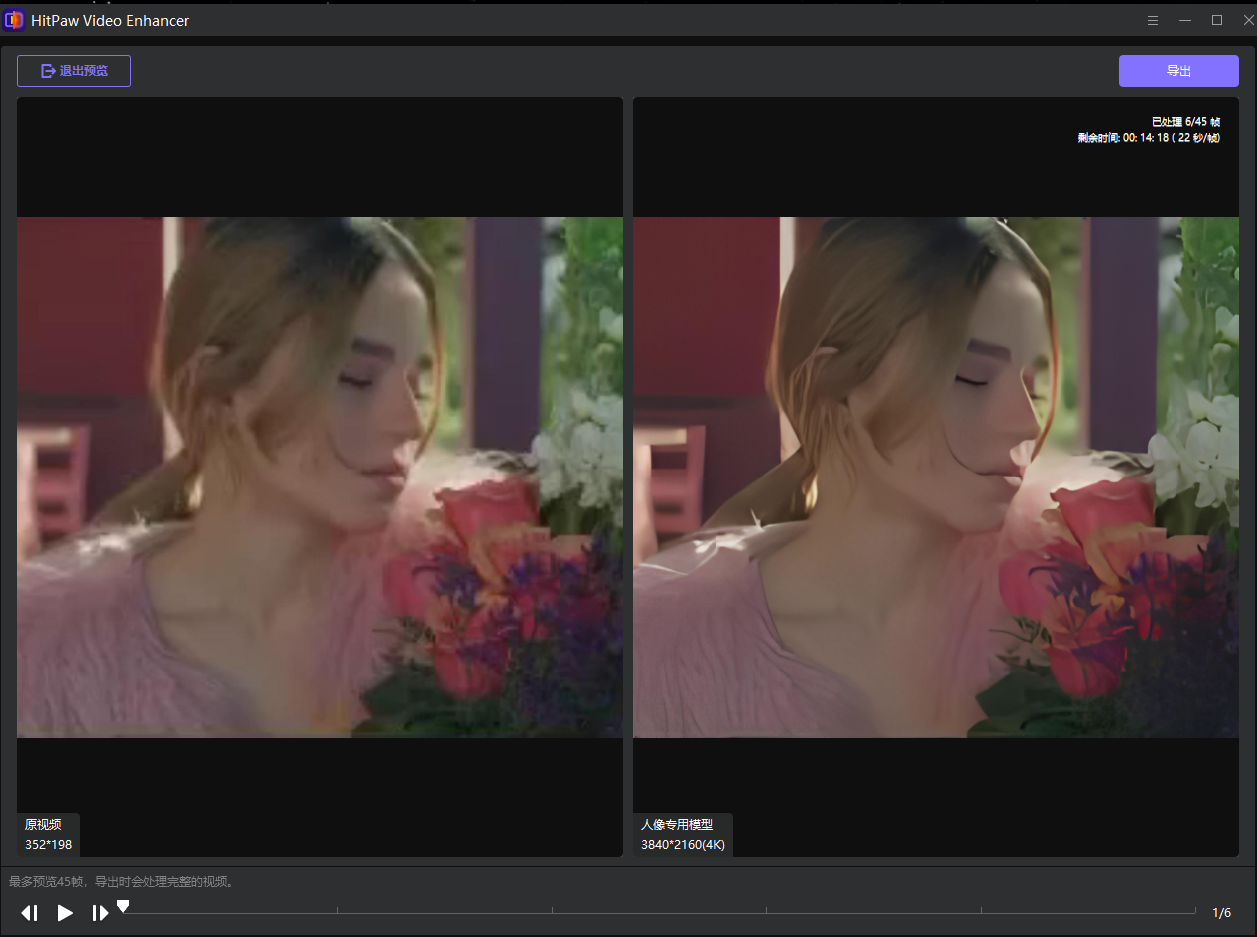The width and height of the screenshot is (1257, 937).
Task: Click the 1/6 frame counter
Action: [x=1221, y=913]
